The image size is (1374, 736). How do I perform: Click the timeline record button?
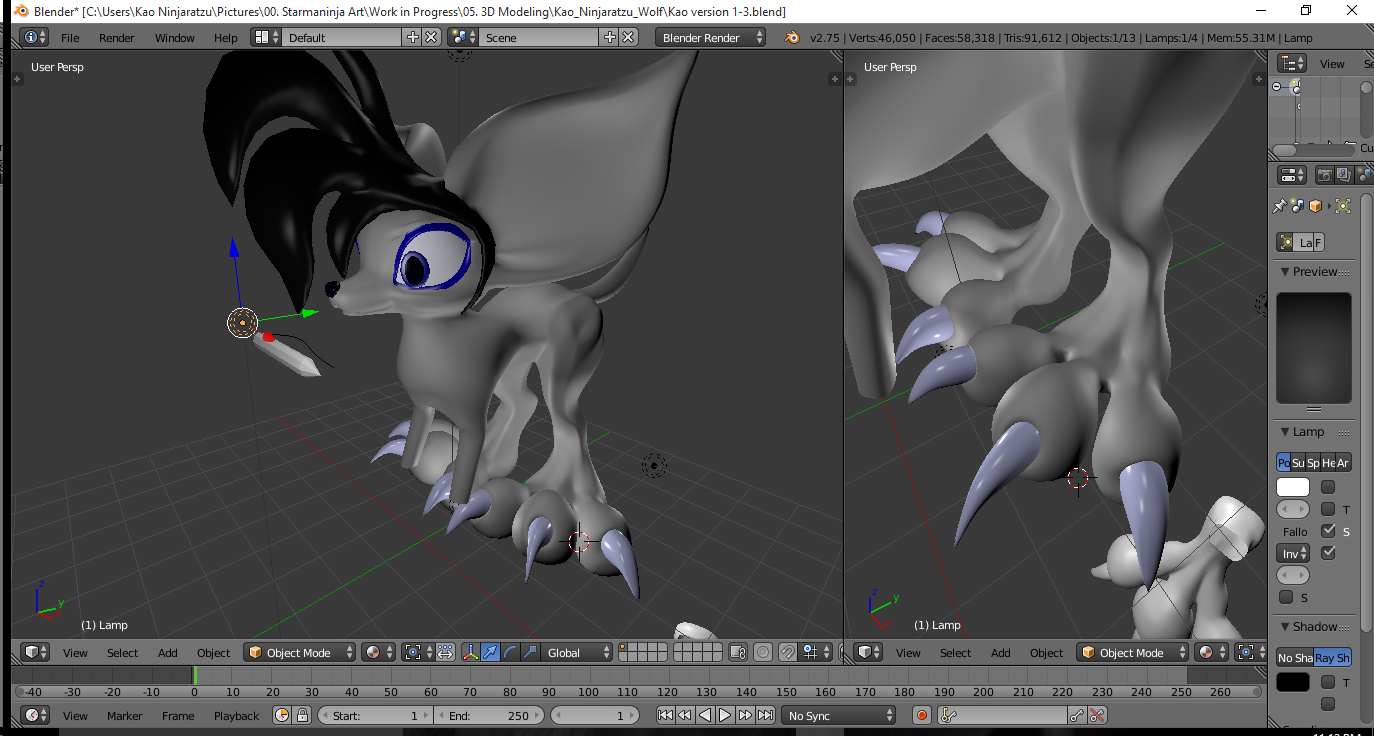[922, 716]
